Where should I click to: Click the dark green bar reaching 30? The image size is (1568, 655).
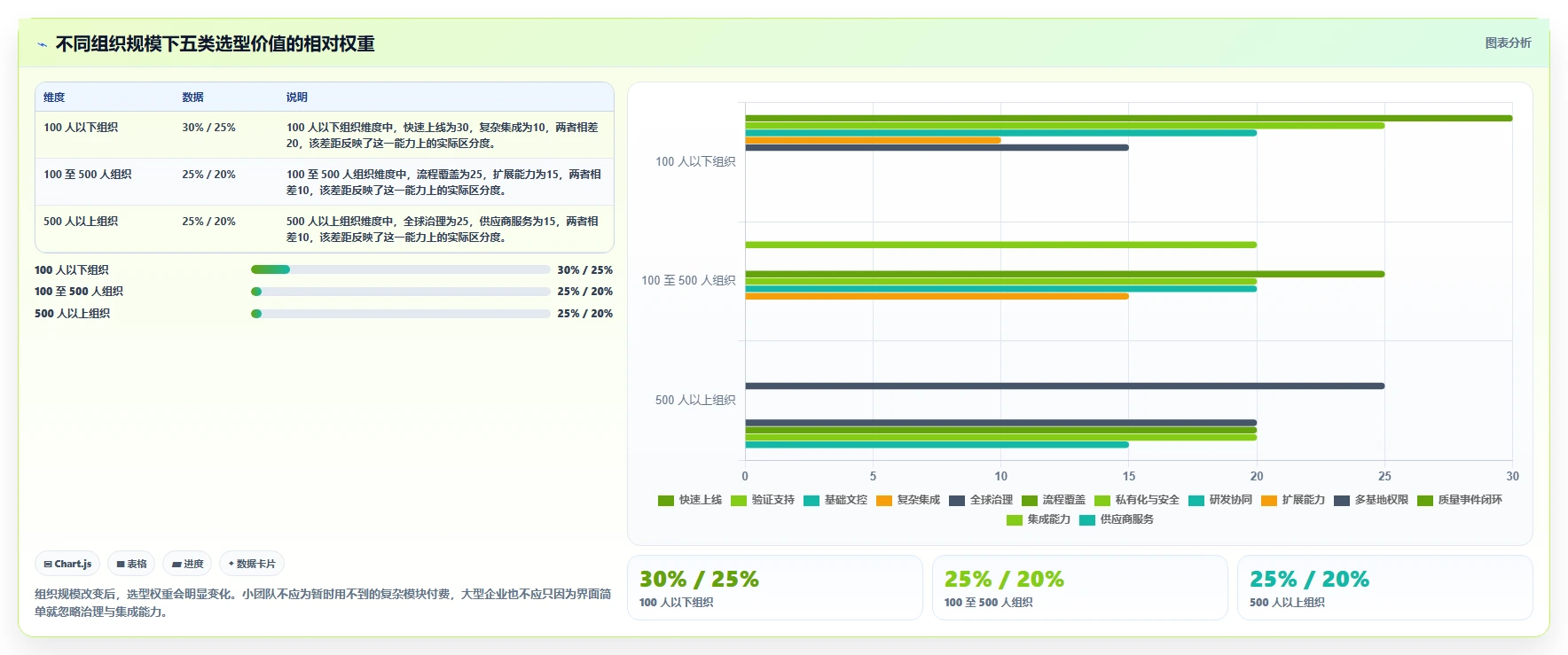[1128, 118]
